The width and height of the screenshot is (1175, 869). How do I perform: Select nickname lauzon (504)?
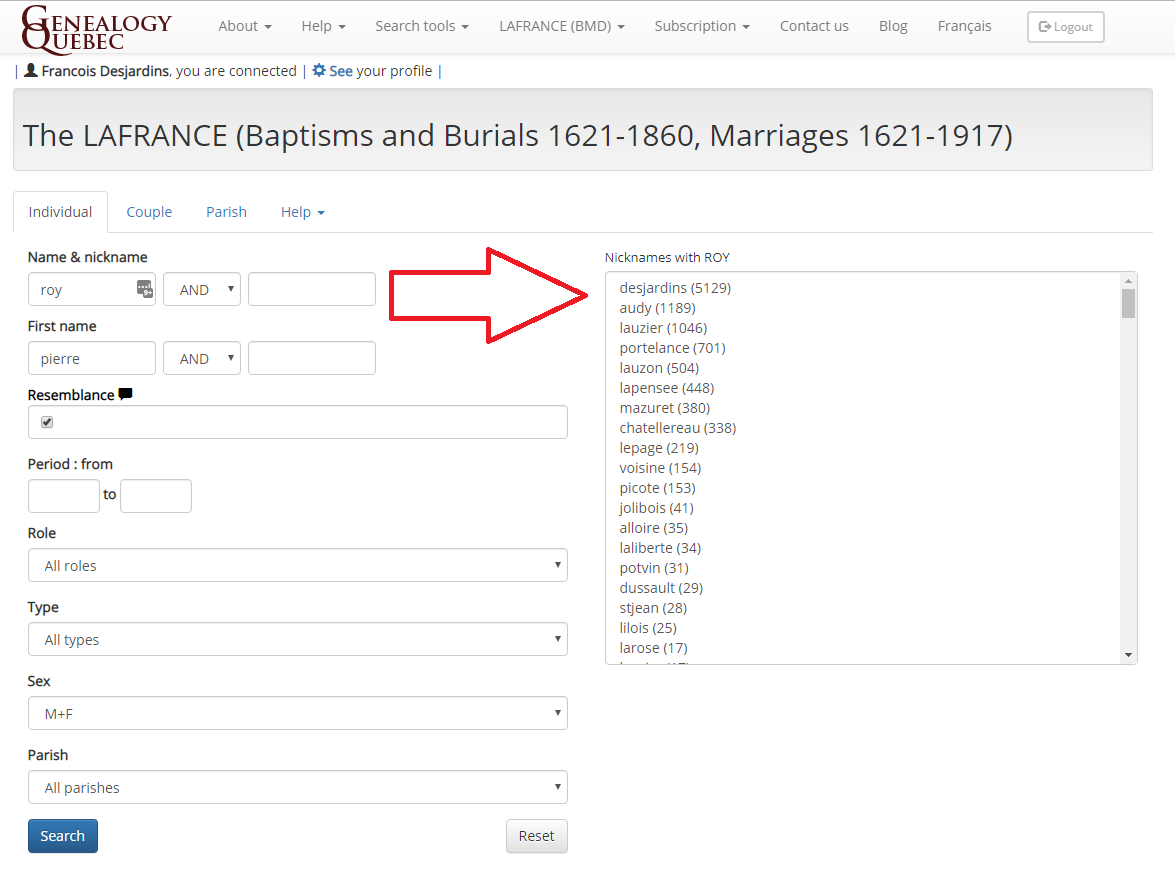(659, 368)
